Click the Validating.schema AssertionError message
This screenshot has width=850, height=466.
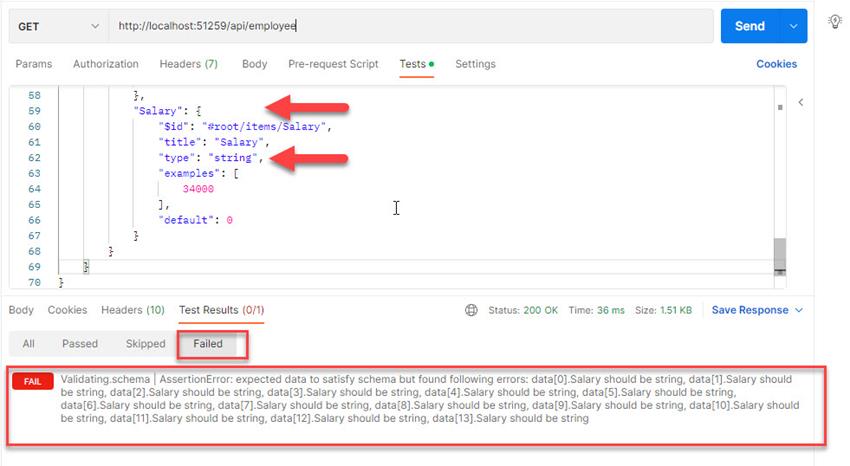point(430,399)
